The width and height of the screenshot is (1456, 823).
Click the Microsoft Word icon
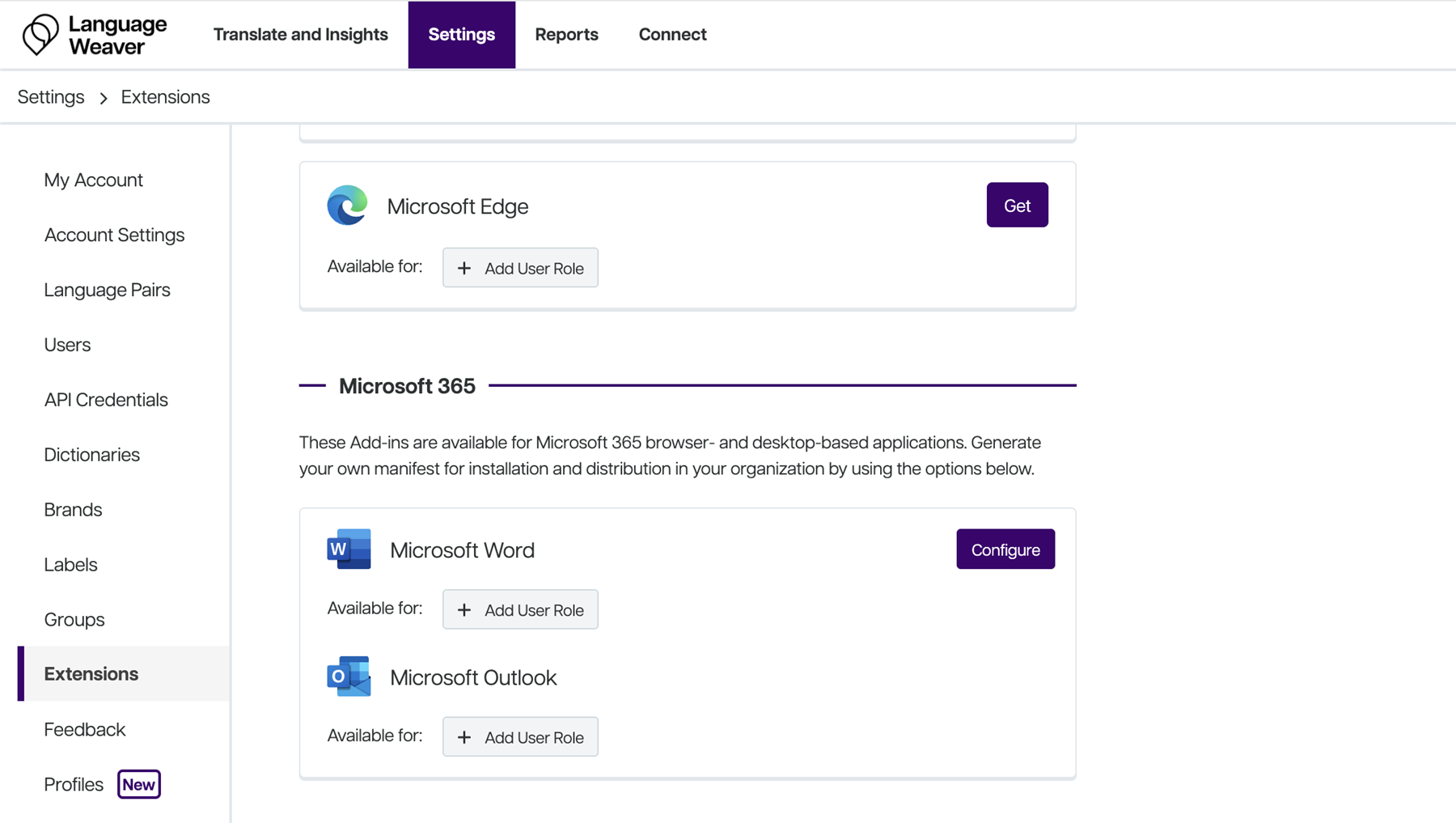(349, 549)
